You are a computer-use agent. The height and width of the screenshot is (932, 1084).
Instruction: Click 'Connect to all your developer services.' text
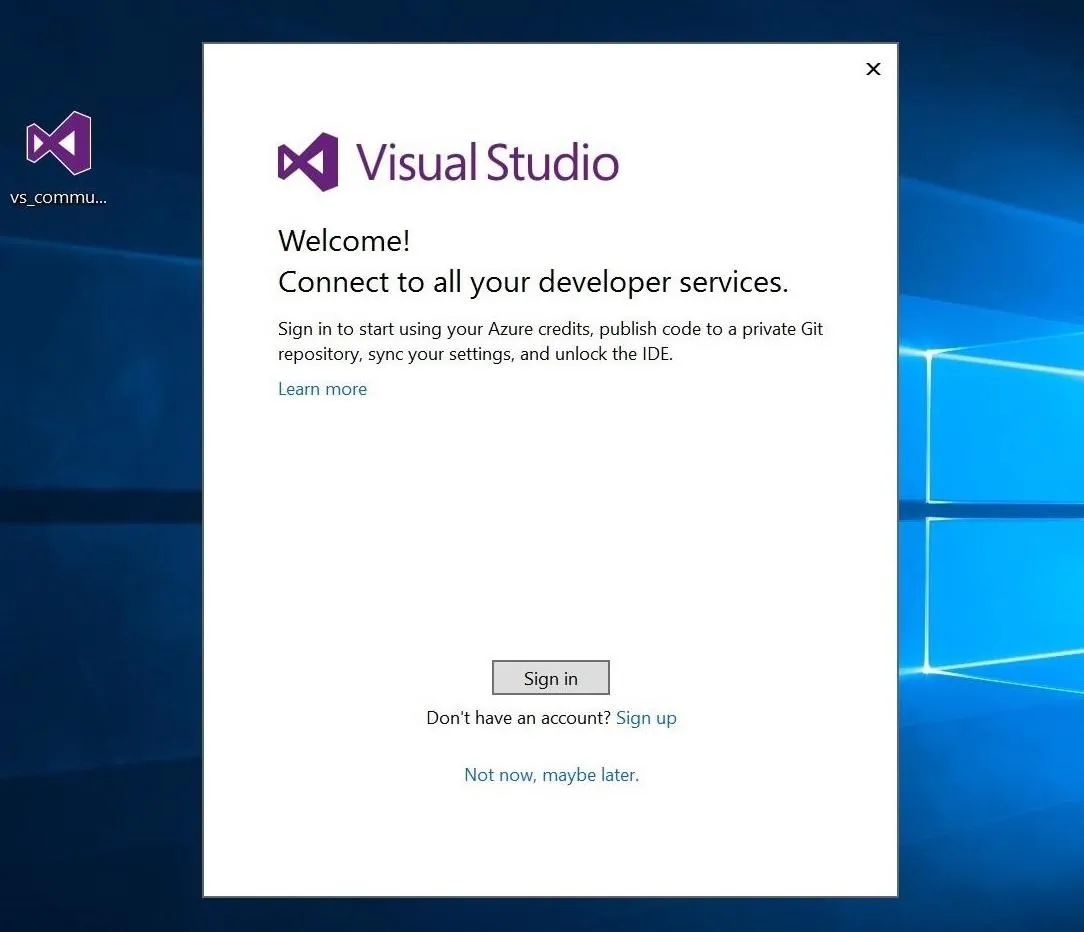(533, 282)
